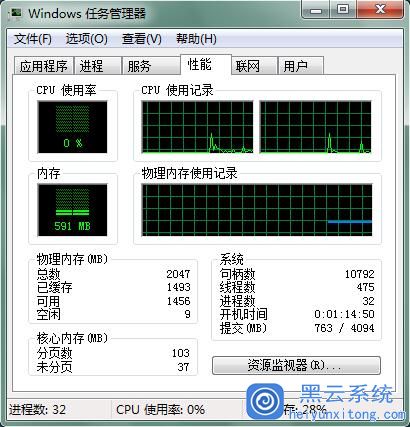
Task: Click the 可用 value 1456
Action: tap(179, 301)
